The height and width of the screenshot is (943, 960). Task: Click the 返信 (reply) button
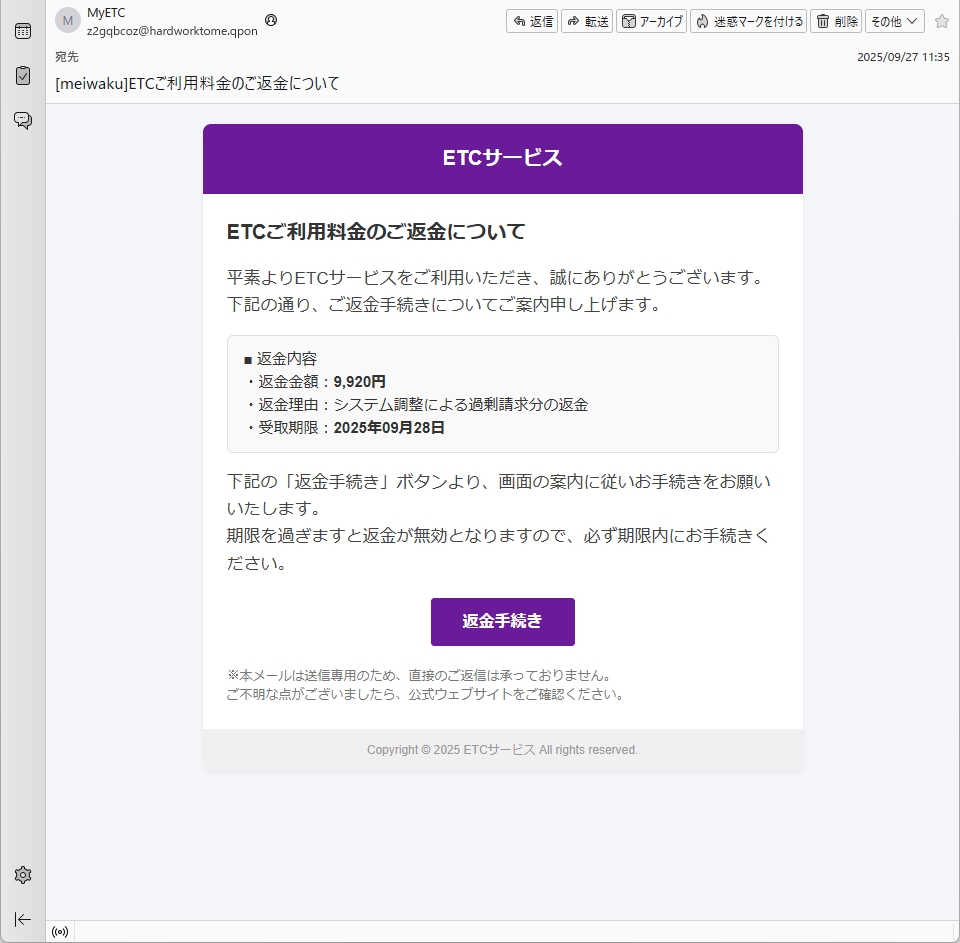click(532, 21)
